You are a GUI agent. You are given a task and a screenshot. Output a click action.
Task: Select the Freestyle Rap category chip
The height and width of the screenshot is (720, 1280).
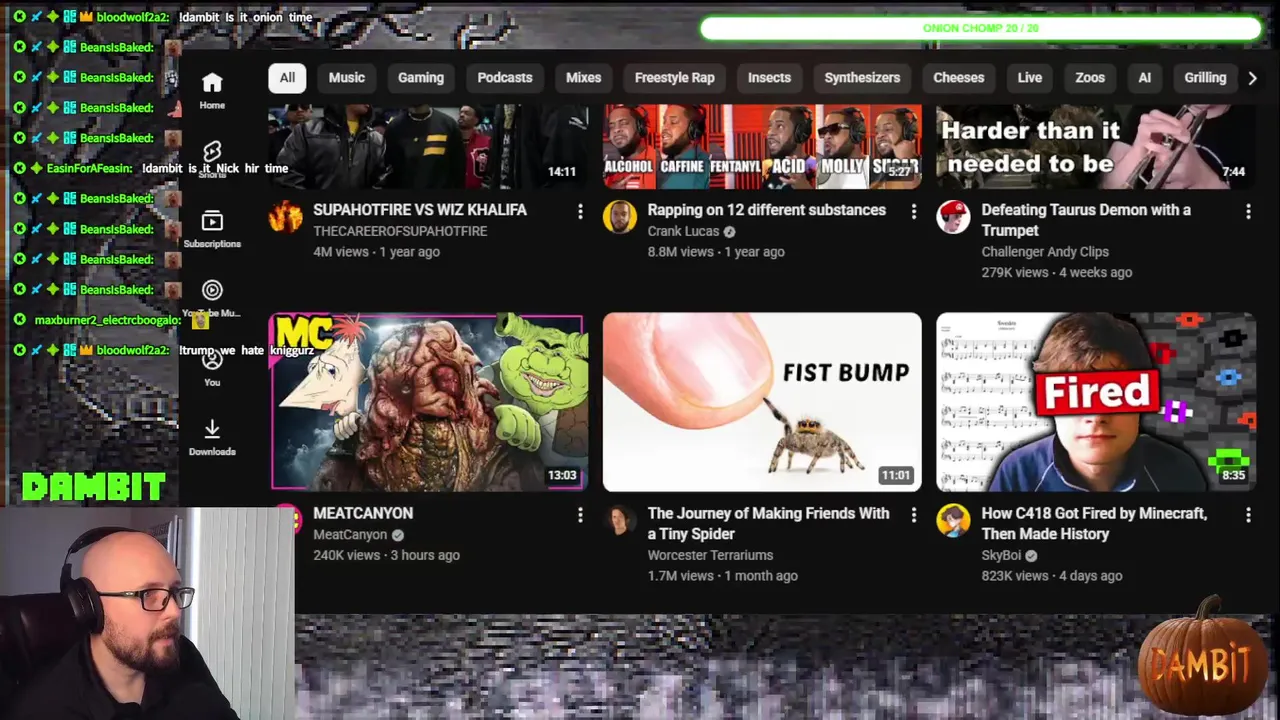pos(675,78)
